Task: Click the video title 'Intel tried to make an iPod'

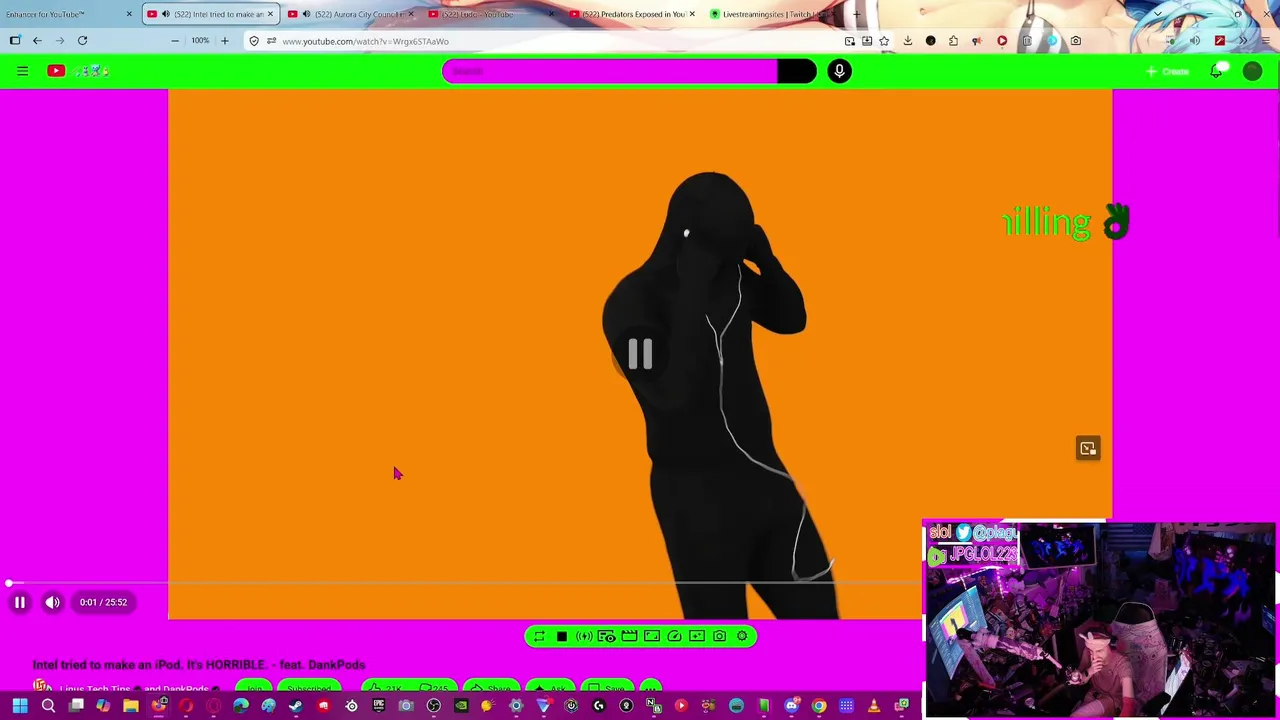Action: click(199, 664)
